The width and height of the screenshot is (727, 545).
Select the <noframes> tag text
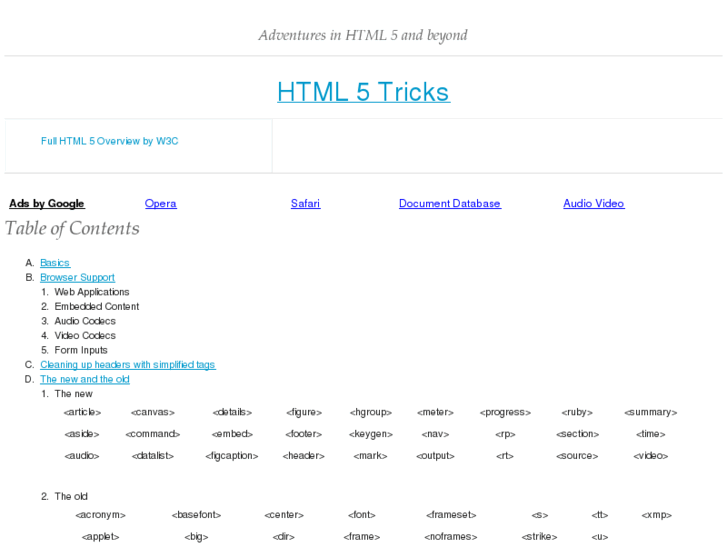click(451, 536)
